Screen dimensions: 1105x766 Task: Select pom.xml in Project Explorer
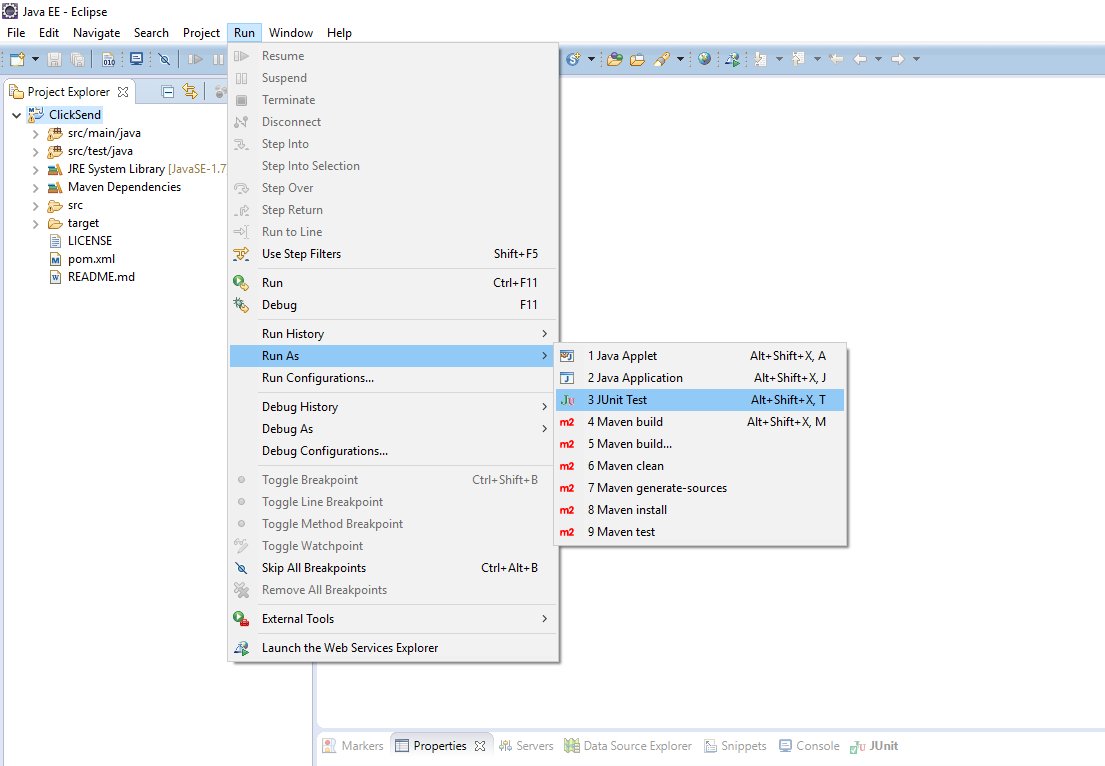coord(91,259)
